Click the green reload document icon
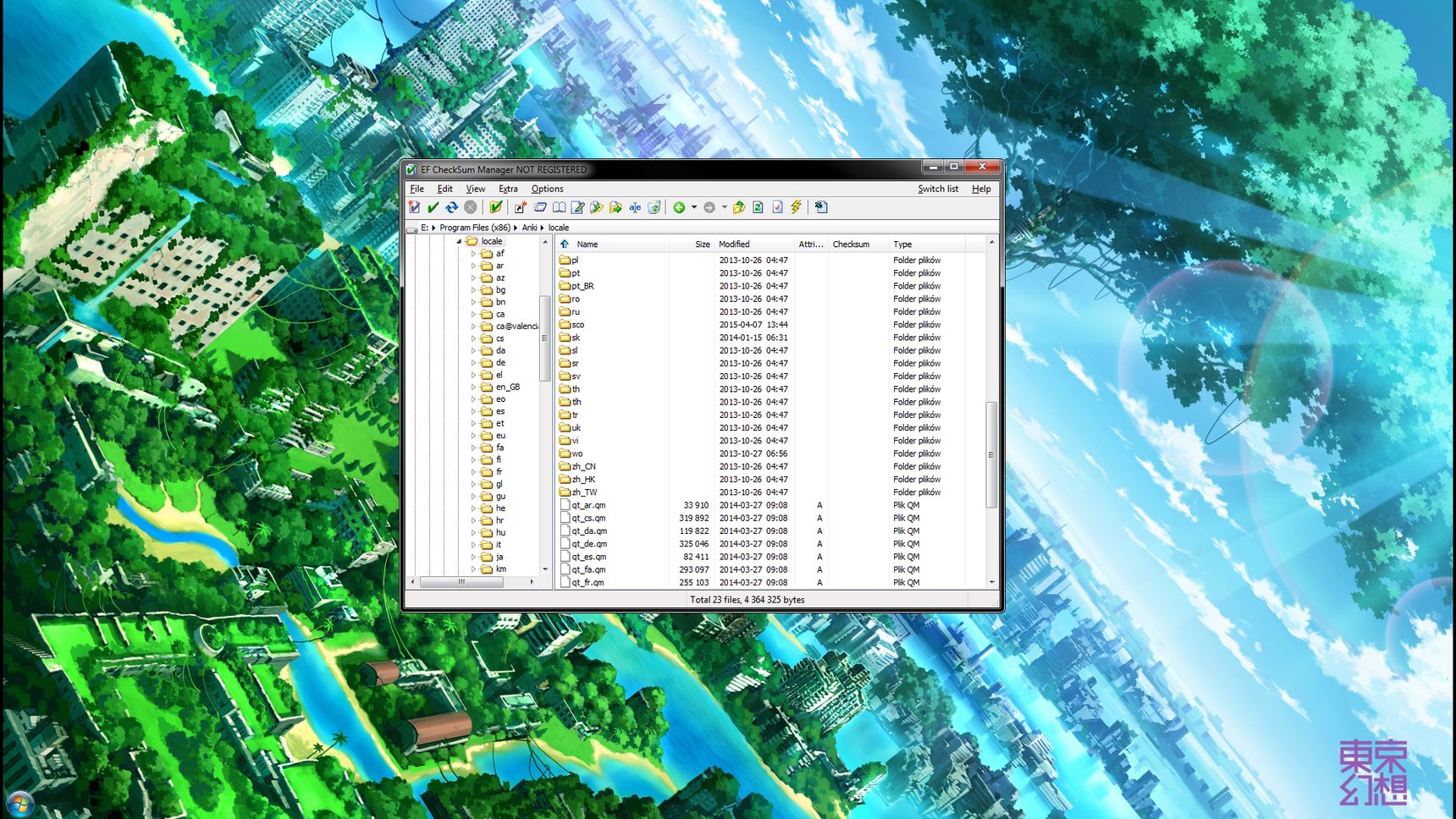This screenshot has height=819, width=1456. [x=758, y=207]
